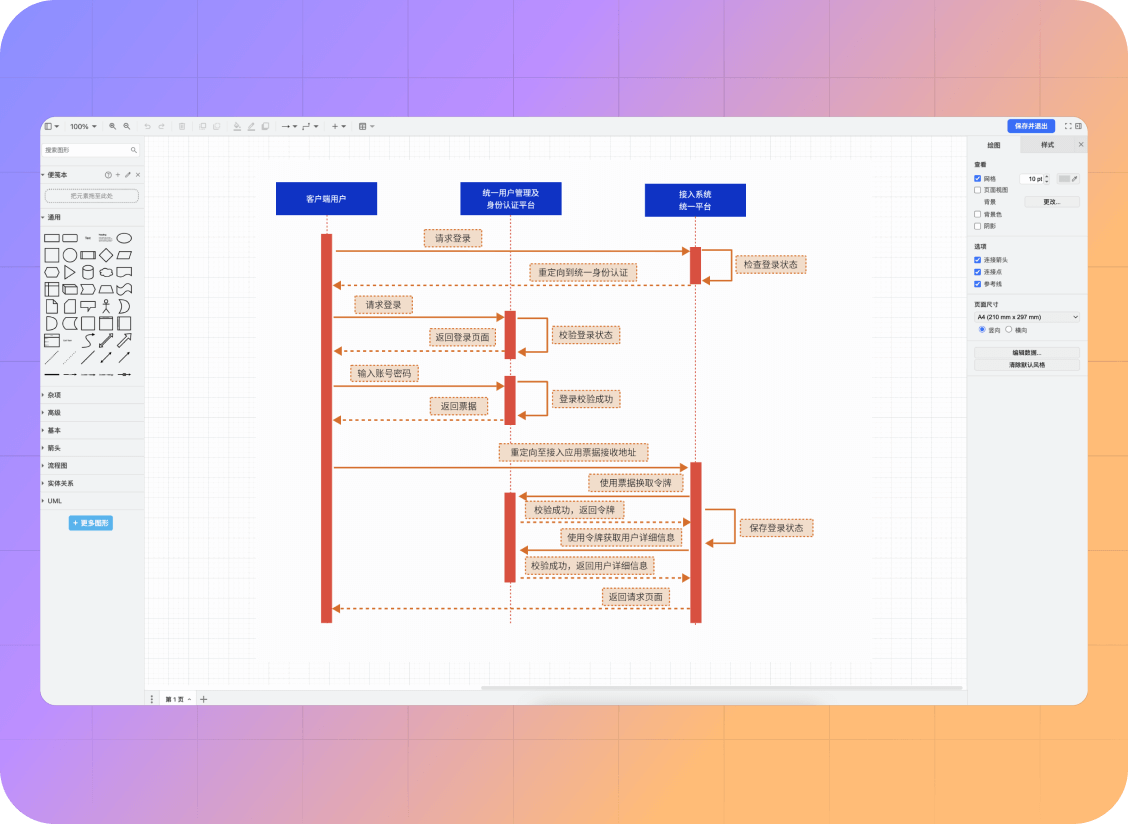This screenshot has height=824, width=1128.
Task: Click the fill color bucket icon
Action: point(237,127)
